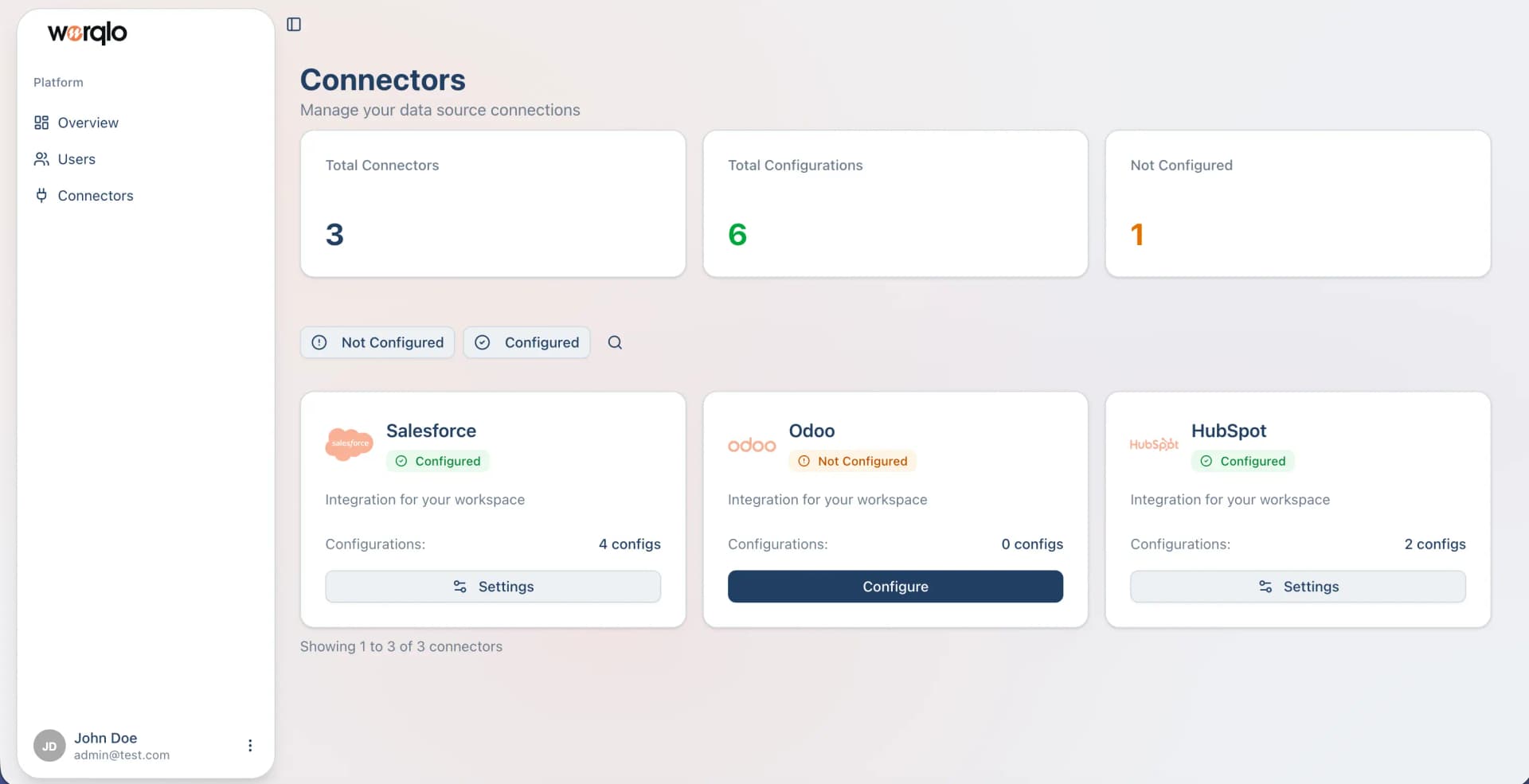Click the worqlo logo
This screenshot has height=784, width=1529.
coord(86,33)
